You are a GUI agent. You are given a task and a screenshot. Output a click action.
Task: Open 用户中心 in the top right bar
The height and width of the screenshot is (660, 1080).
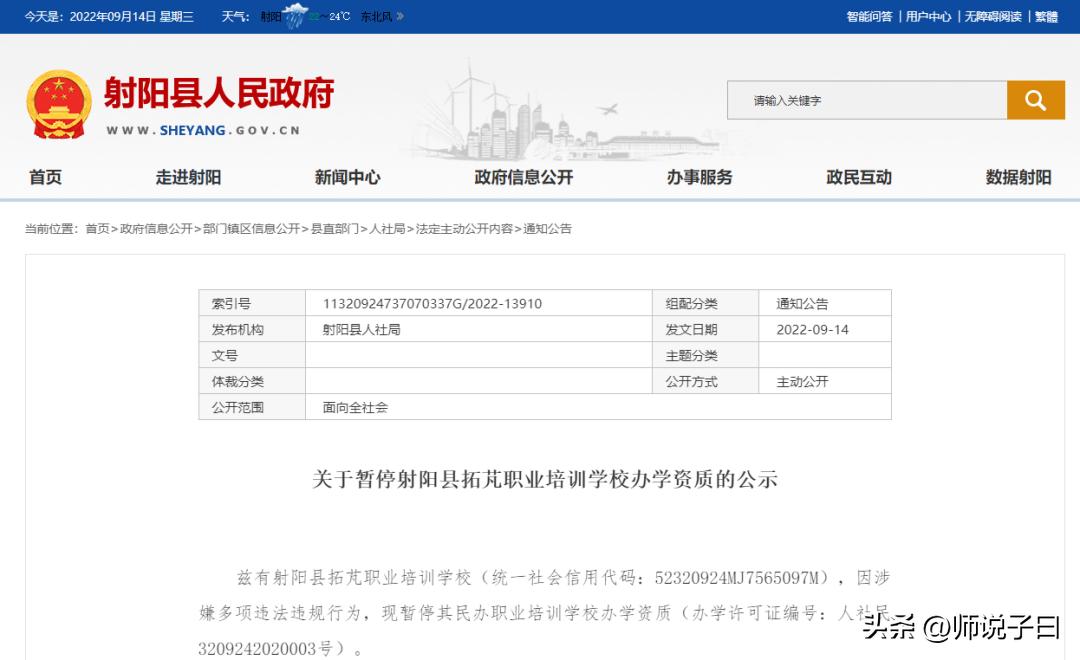[x=927, y=16]
